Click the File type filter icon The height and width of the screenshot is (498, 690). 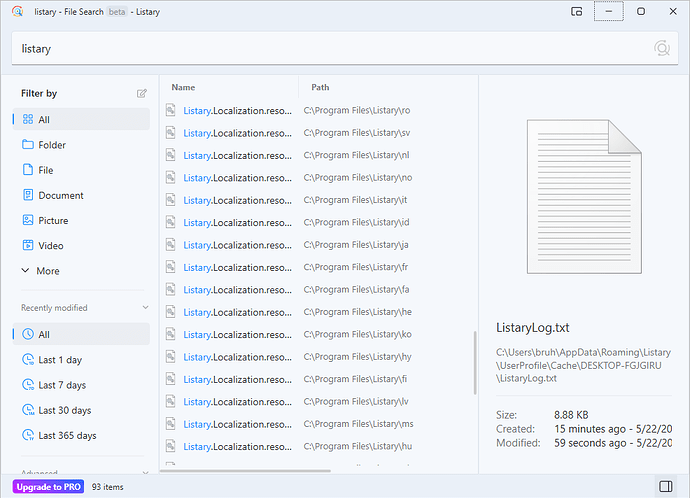tap(28, 170)
